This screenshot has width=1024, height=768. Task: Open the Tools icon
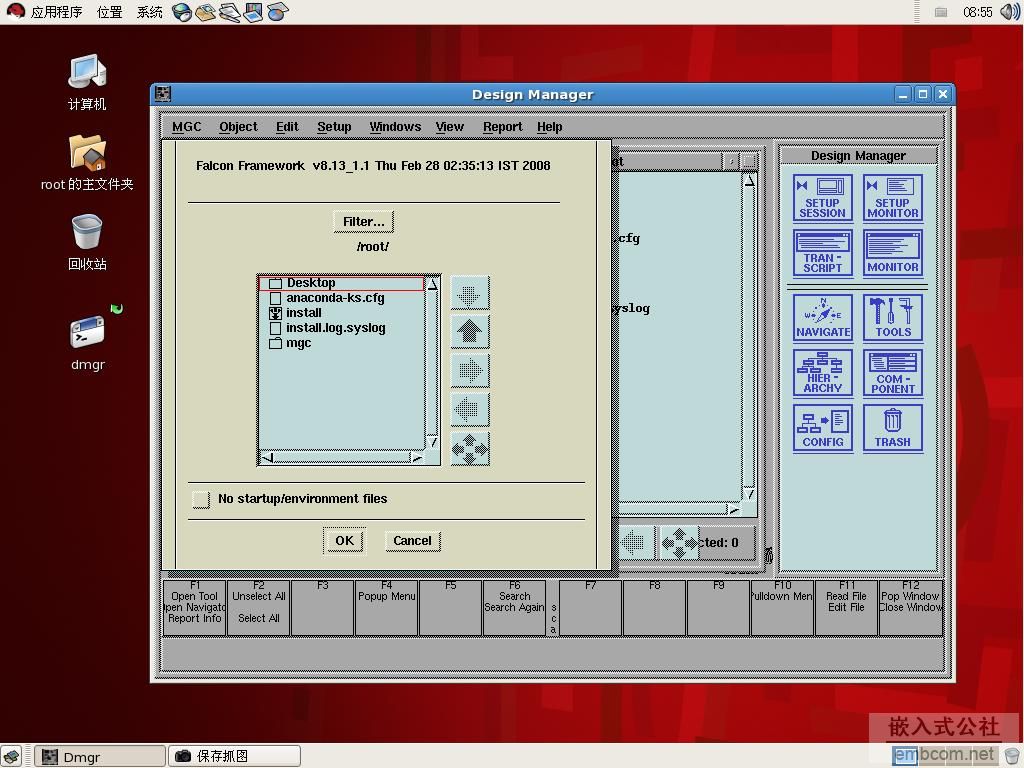pyautogui.click(x=892, y=318)
